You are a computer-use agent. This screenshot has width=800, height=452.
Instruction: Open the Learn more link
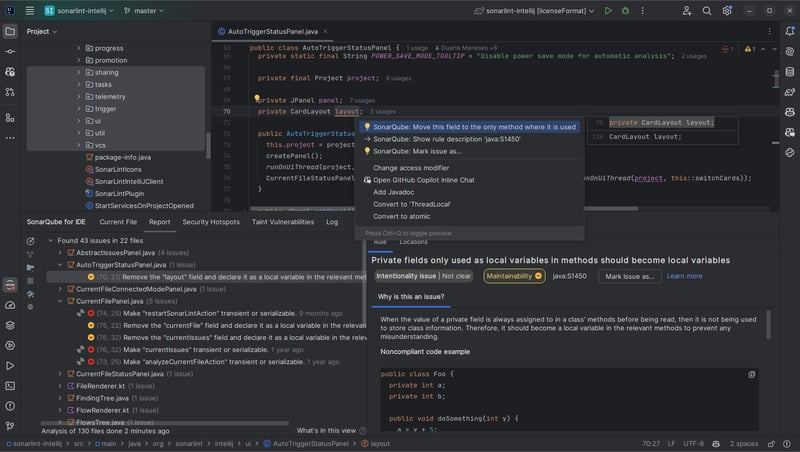pyautogui.click(x=684, y=276)
